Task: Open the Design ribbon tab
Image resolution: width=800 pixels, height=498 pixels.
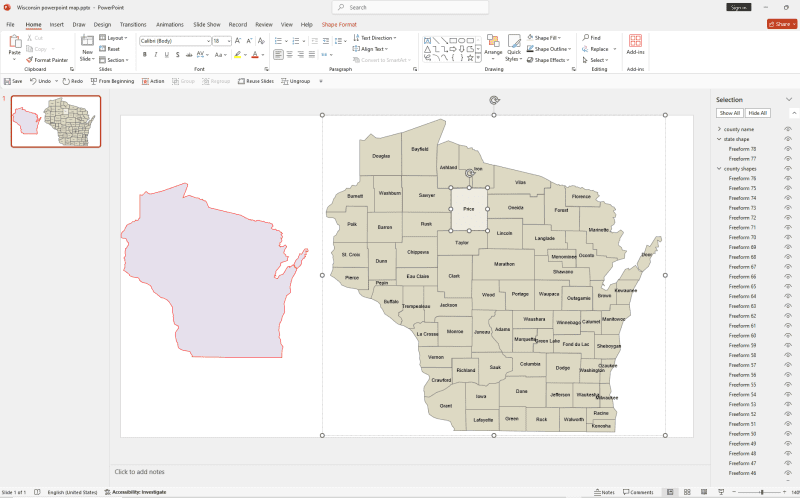Action: [102, 24]
